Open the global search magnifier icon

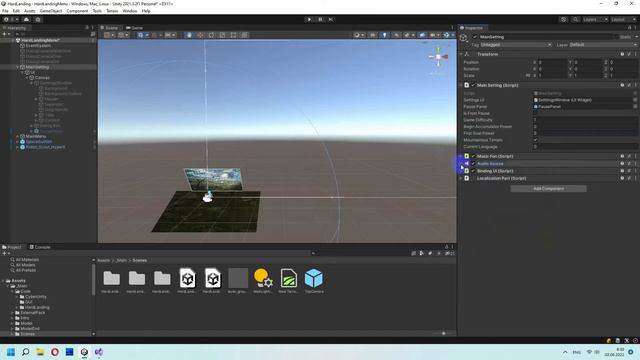click(575, 19)
